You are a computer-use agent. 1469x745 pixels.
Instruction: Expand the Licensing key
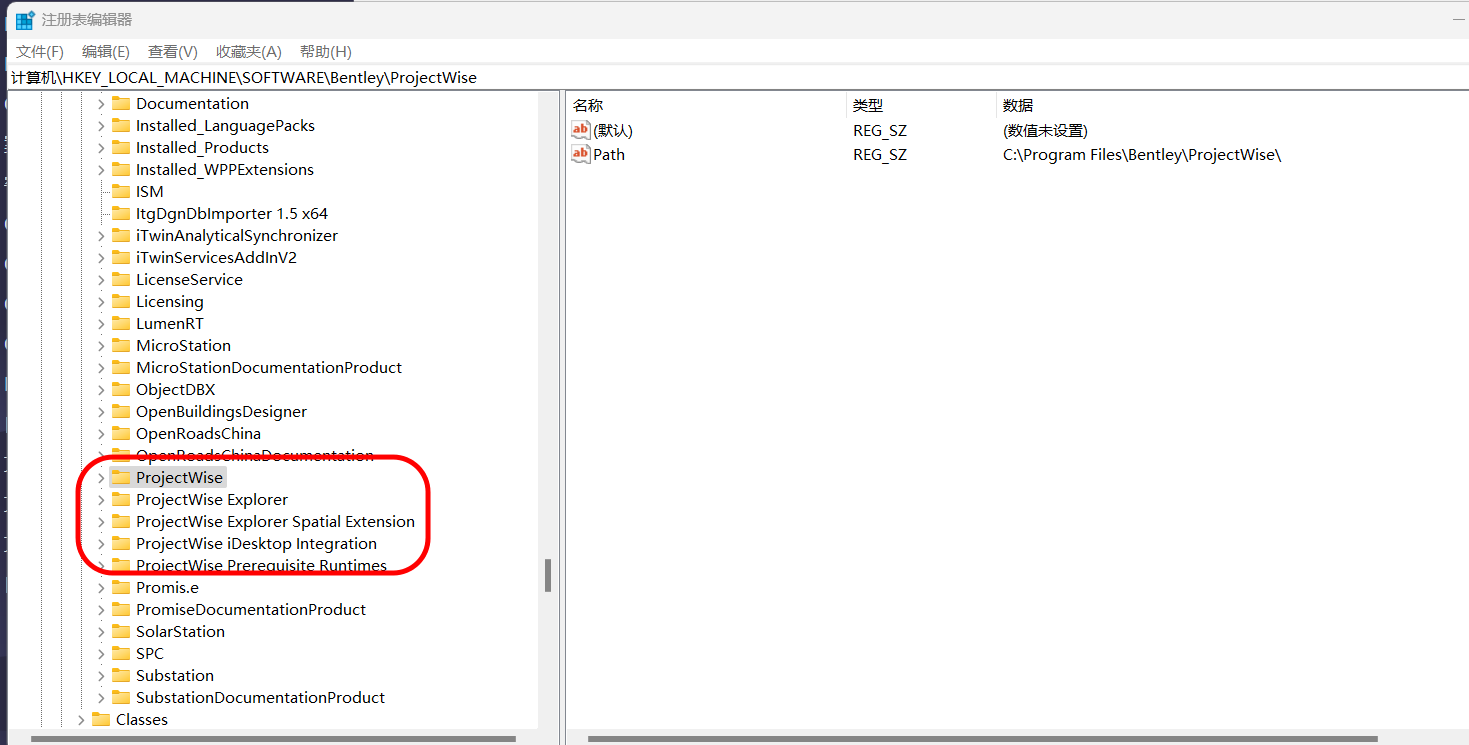click(101, 301)
